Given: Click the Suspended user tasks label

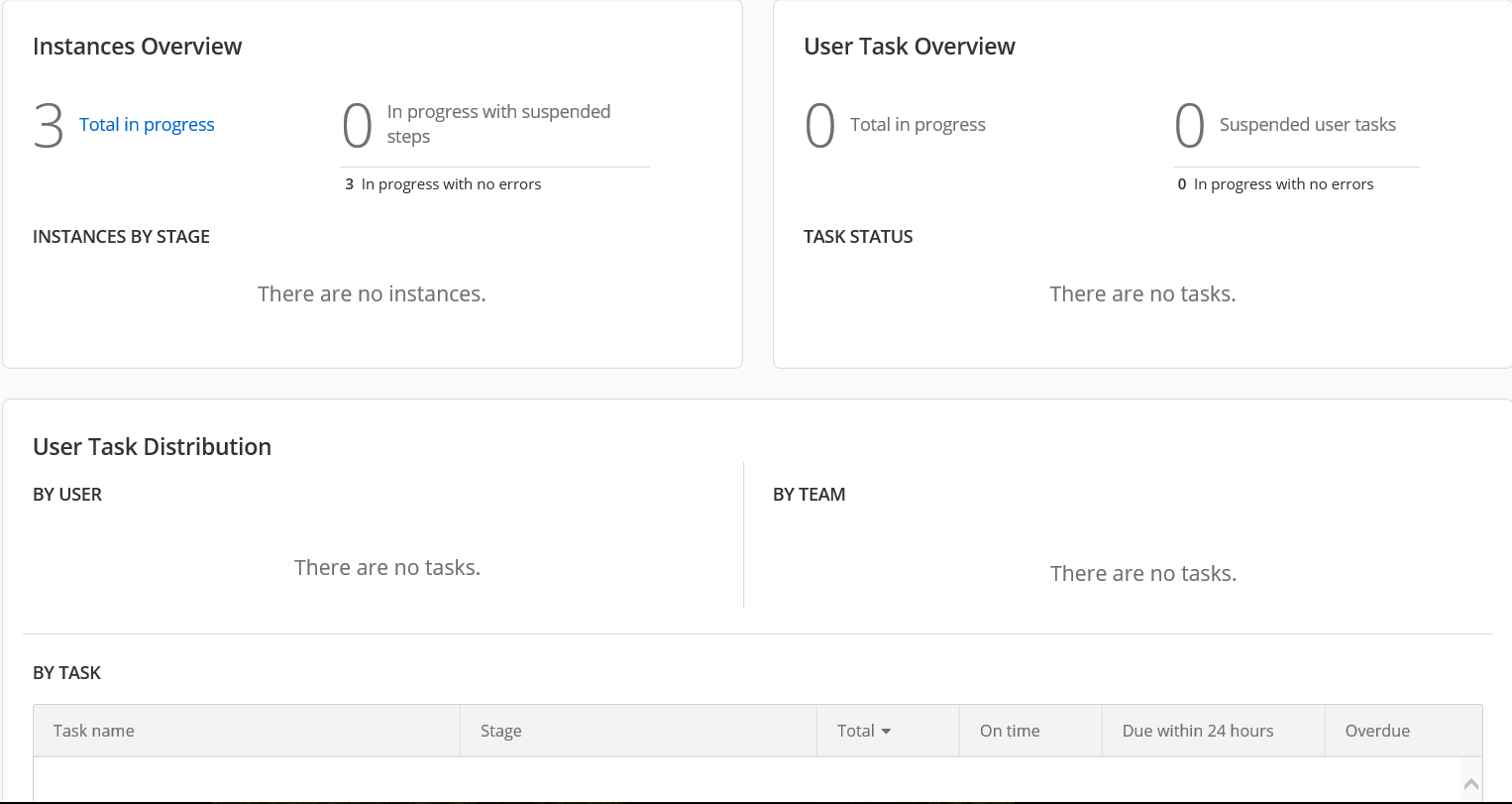Looking at the screenshot, I should [x=1307, y=125].
